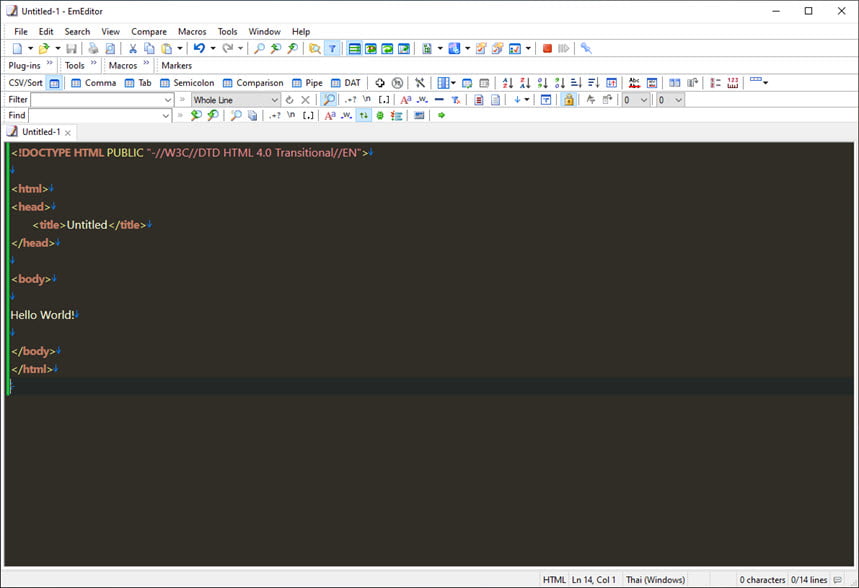
Task: Switch to Comma separated mode
Action: 94,83
